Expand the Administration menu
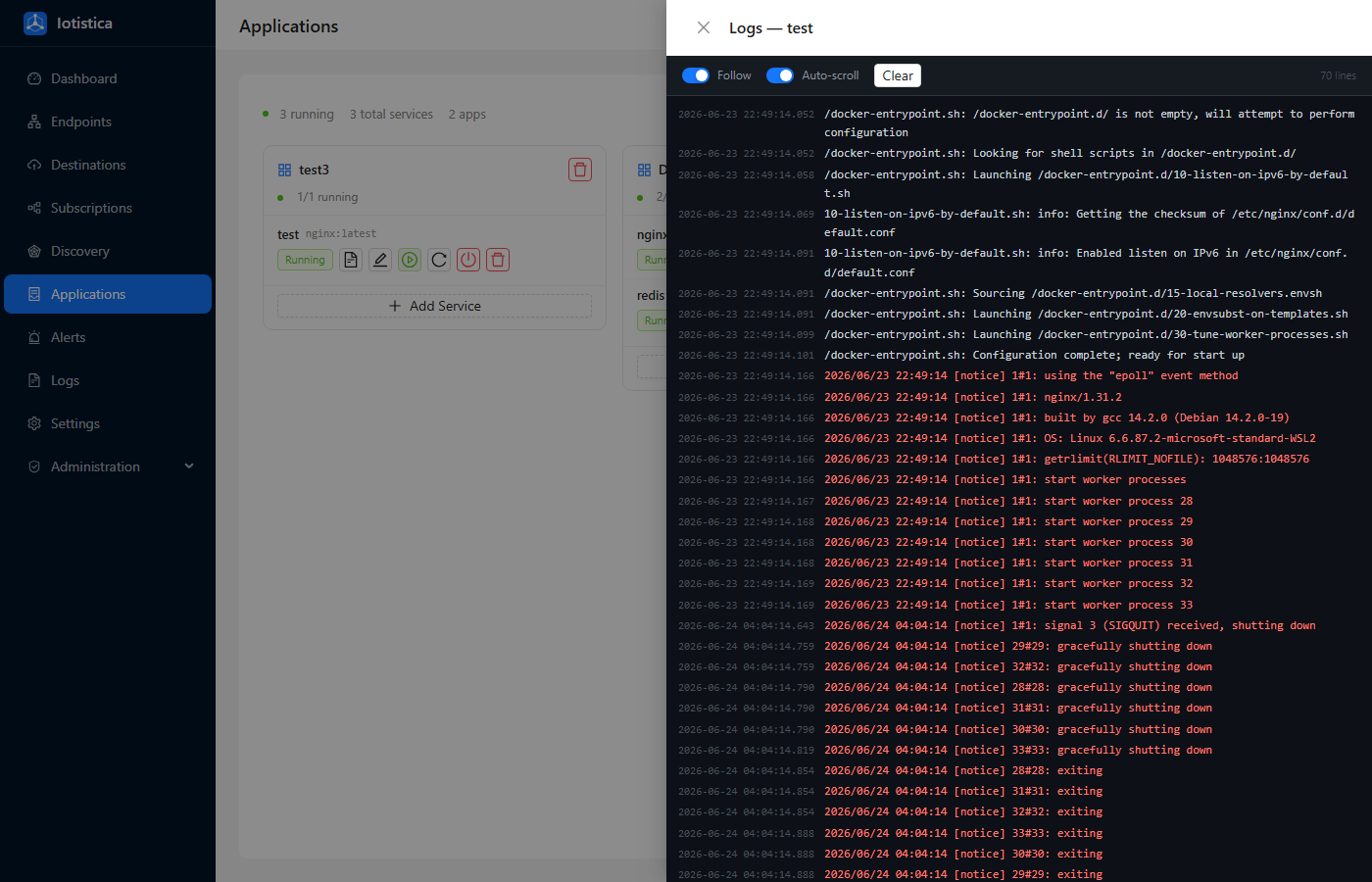The width and height of the screenshot is (1372, 882). (108, 466)
